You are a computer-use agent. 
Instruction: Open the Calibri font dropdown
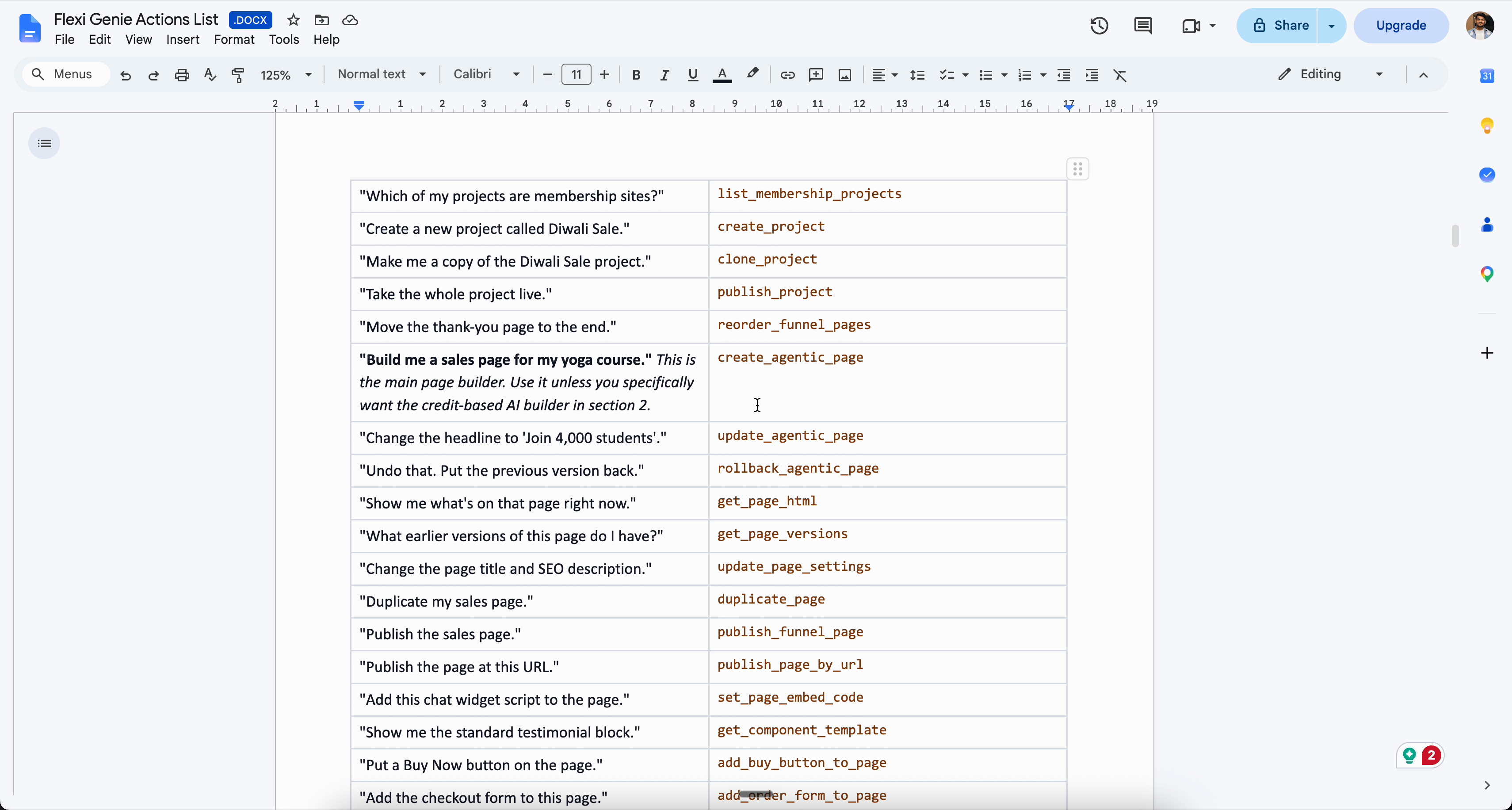(x=487, y=75)
